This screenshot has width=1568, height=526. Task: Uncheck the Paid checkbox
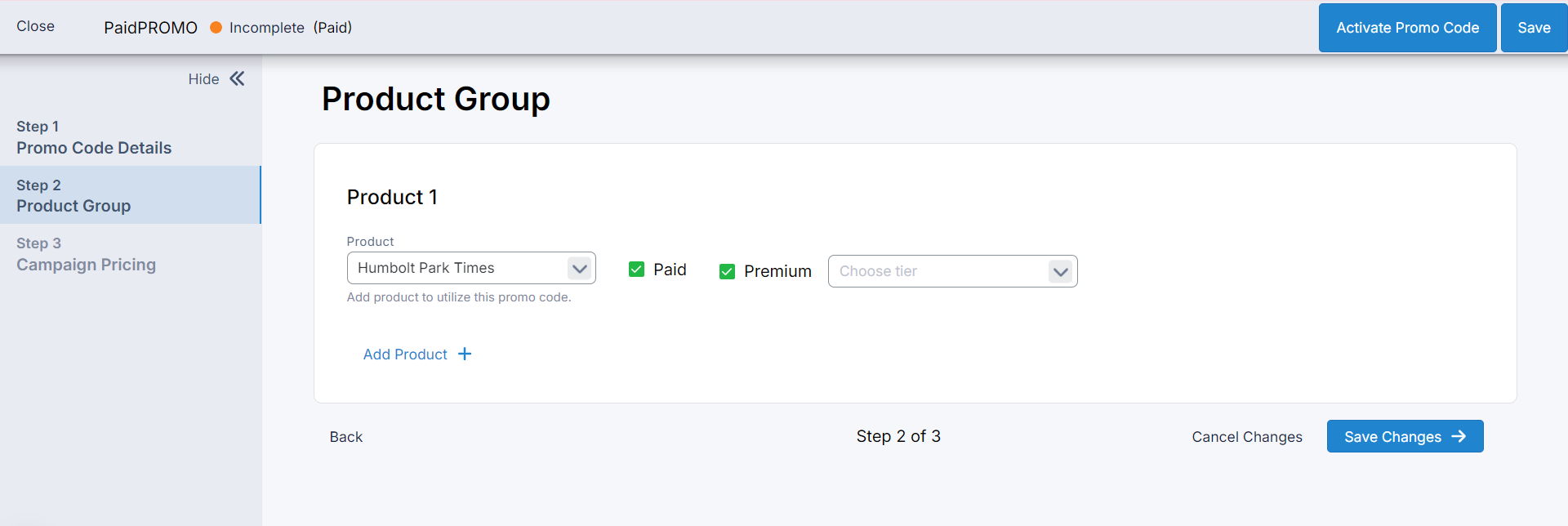tap(637, 270)
